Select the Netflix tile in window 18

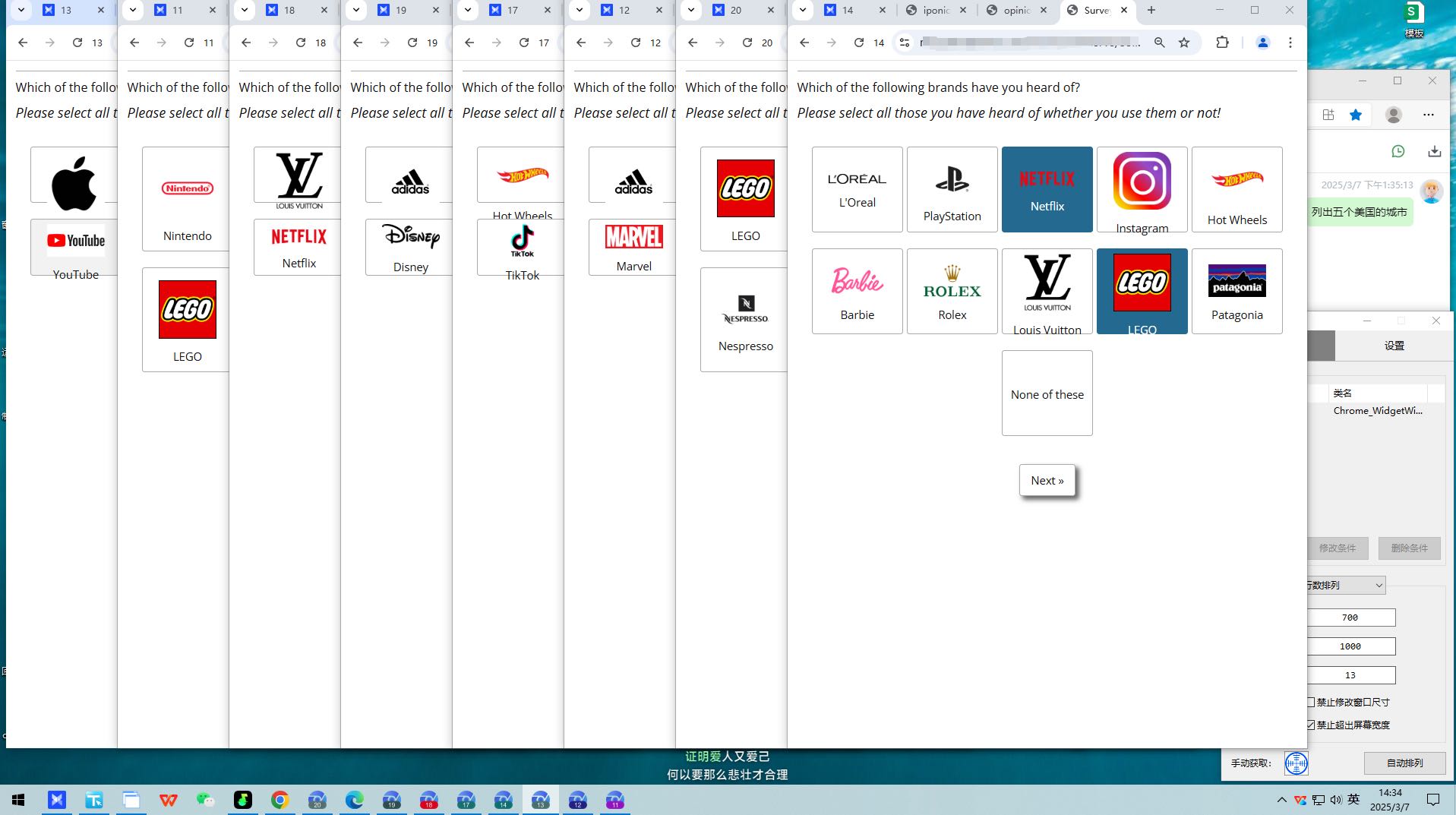(298, 247)
